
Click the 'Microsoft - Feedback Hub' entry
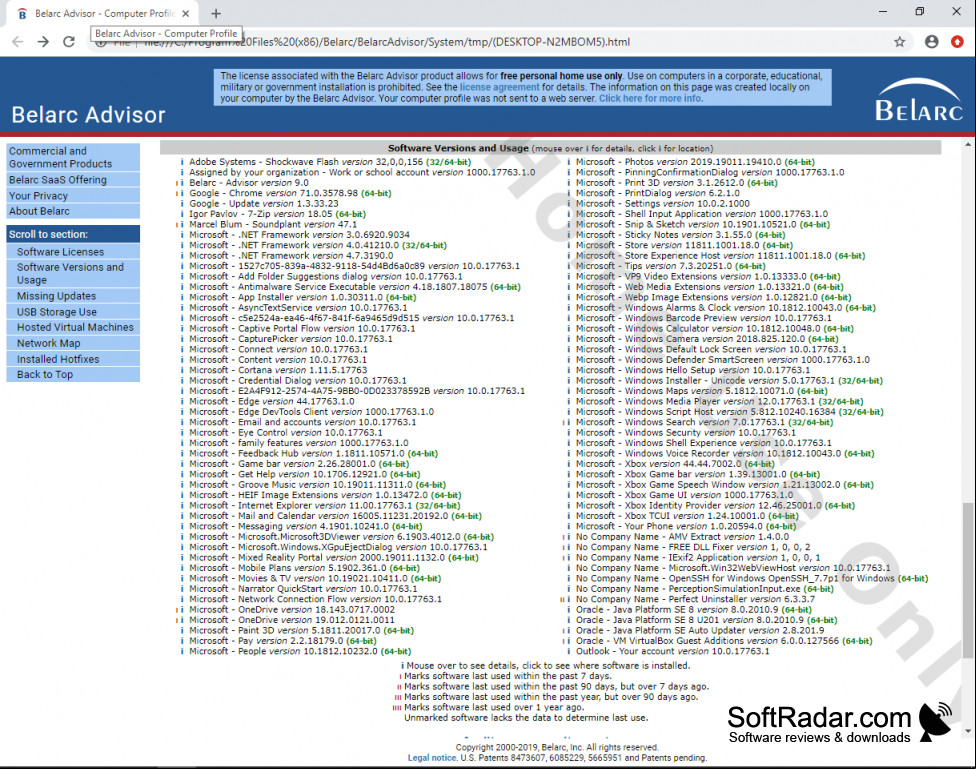point(313,454)
